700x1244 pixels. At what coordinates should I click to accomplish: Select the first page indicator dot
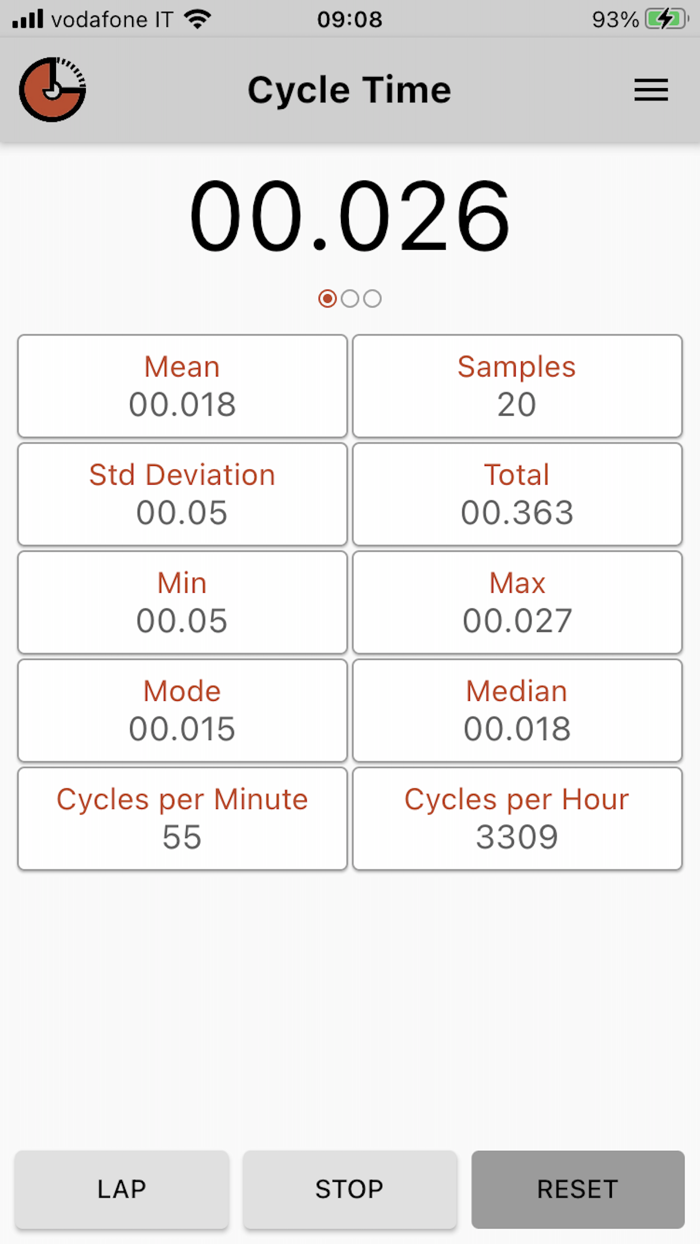[327, 298]
